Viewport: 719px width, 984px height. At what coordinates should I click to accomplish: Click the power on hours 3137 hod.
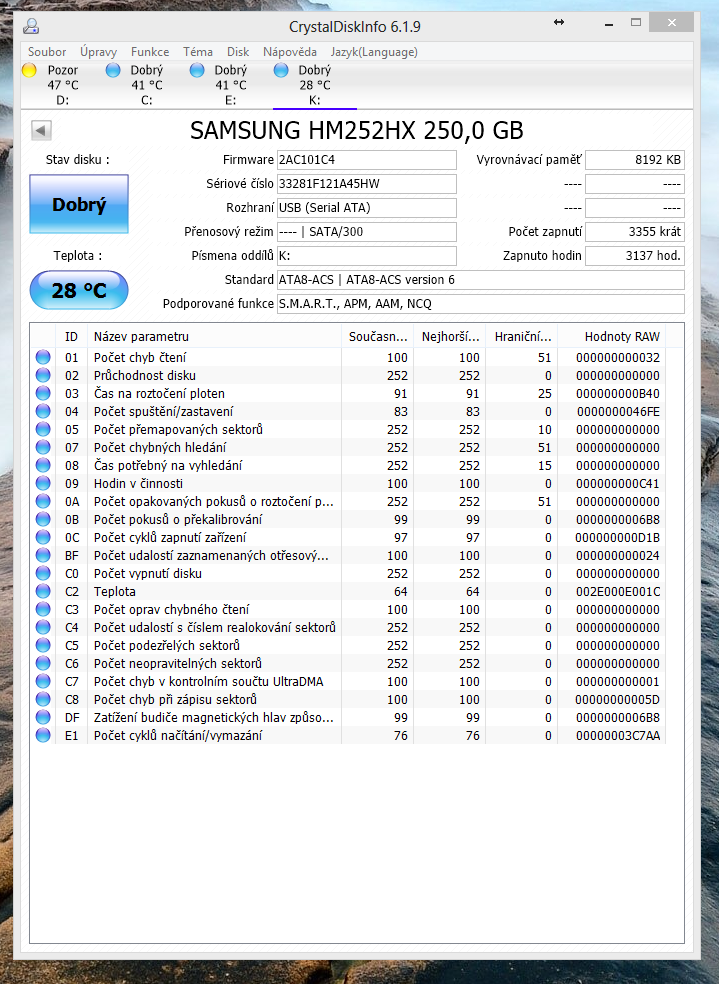[634, 255]
